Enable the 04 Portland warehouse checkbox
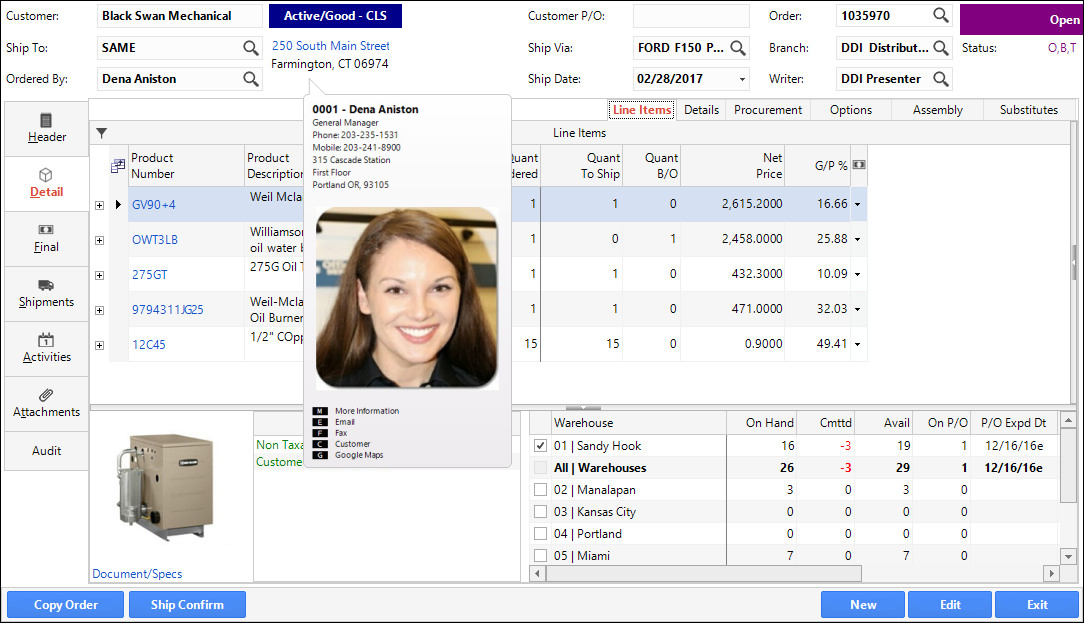This screenshot has width=1084, height=623. click(x=540, y=533)
